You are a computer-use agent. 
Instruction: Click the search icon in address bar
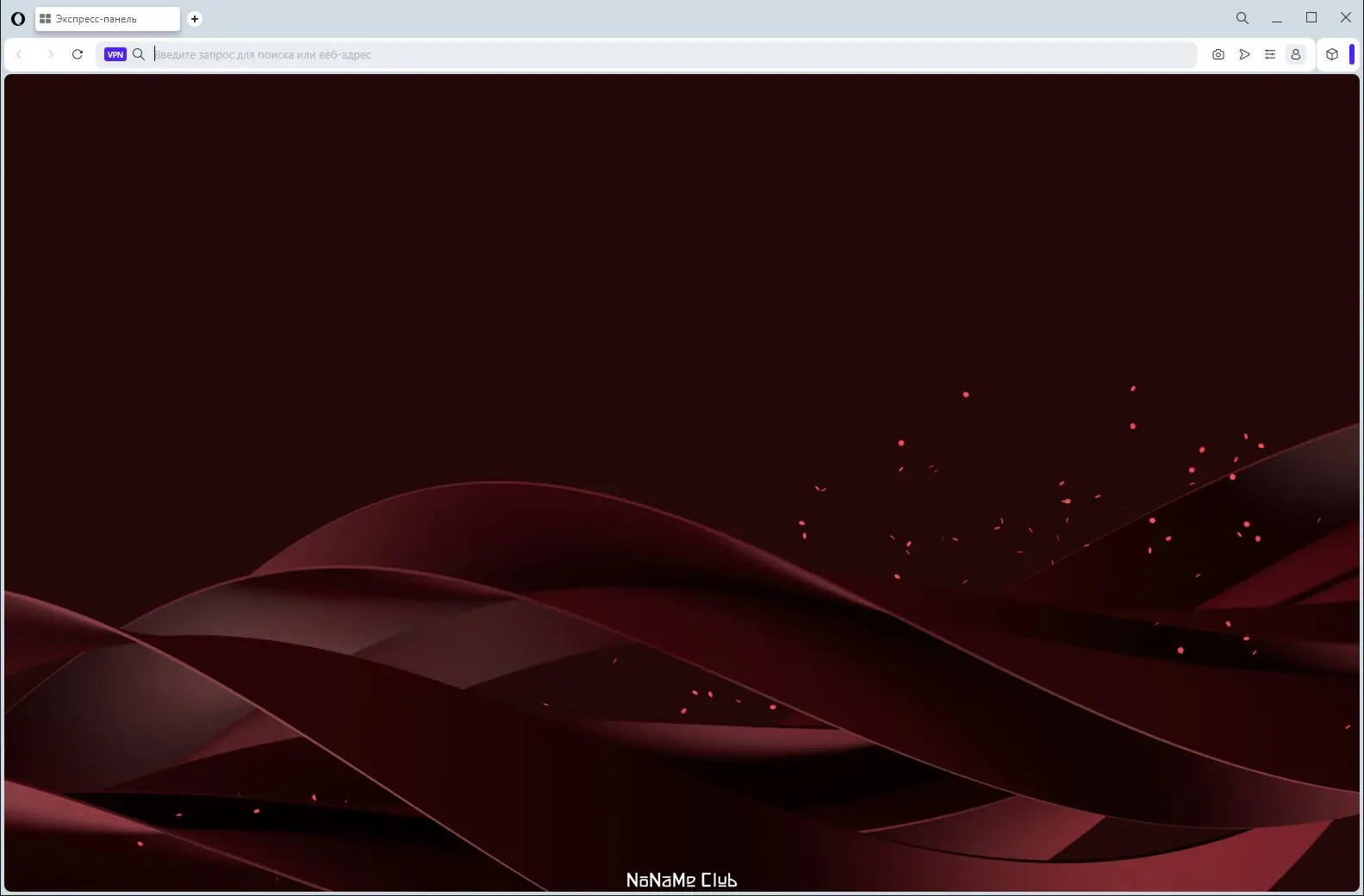coord(139,54)
